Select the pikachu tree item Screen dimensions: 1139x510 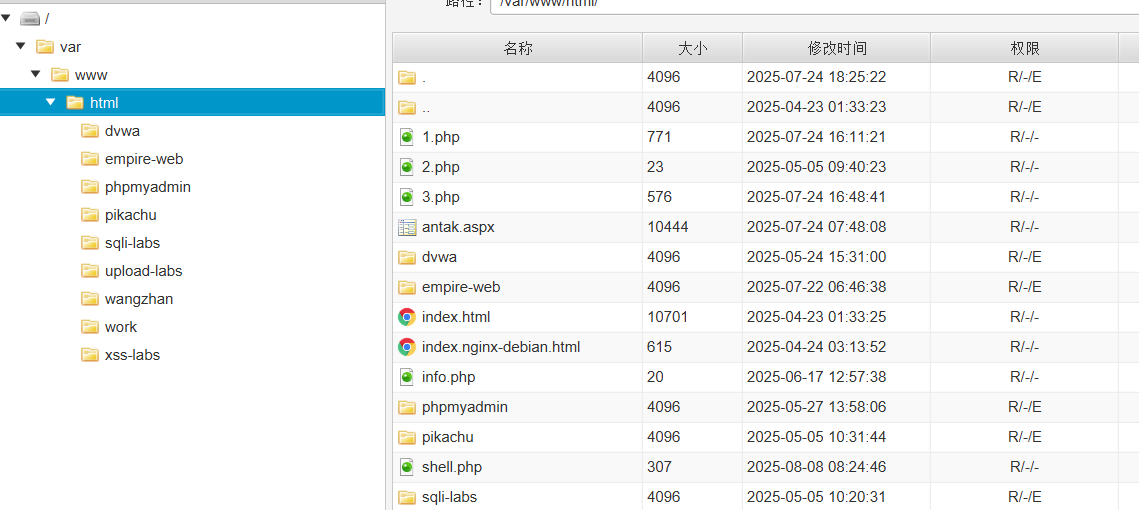131,215
